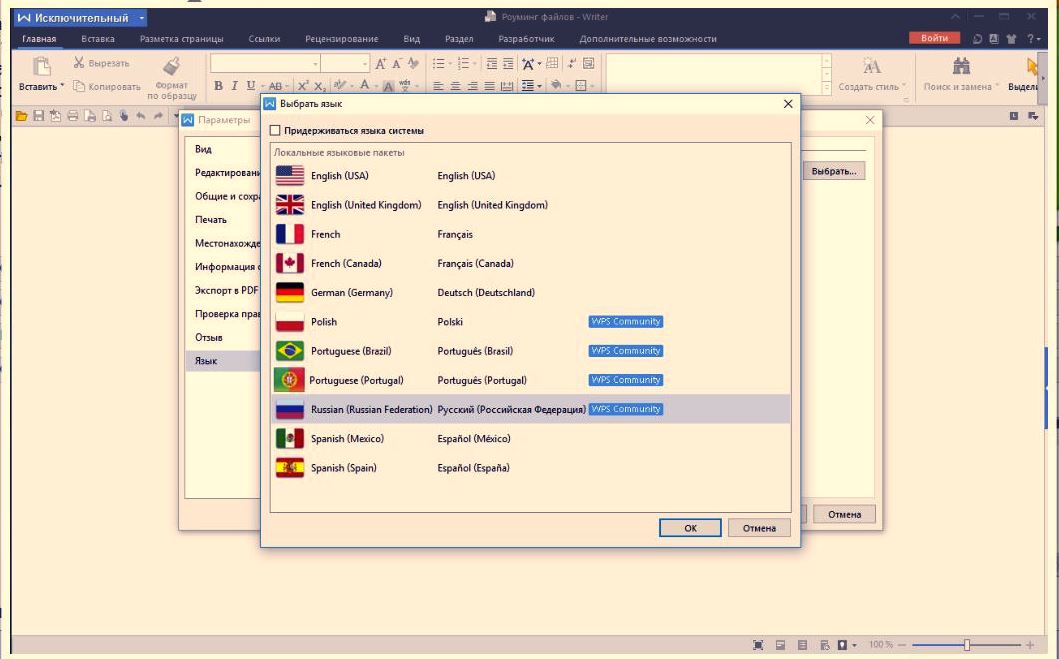Pick the Poland flag icon
Viewport: 1059px width, 659px height.
pos(290,322)
